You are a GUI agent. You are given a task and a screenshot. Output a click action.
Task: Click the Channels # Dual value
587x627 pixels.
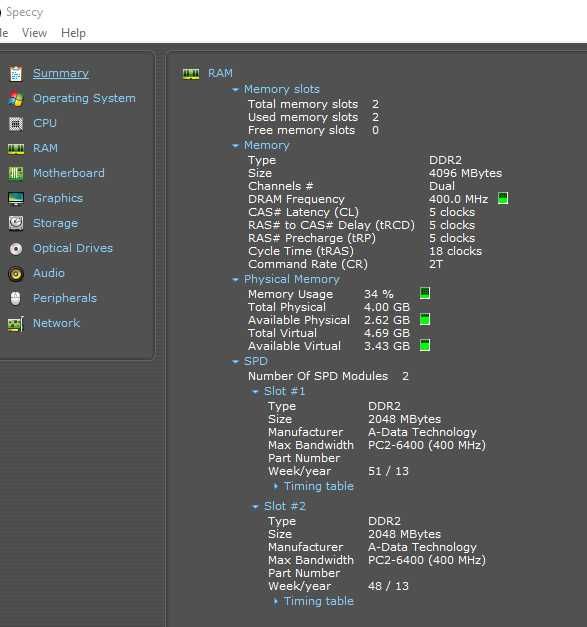coord(442,186)
